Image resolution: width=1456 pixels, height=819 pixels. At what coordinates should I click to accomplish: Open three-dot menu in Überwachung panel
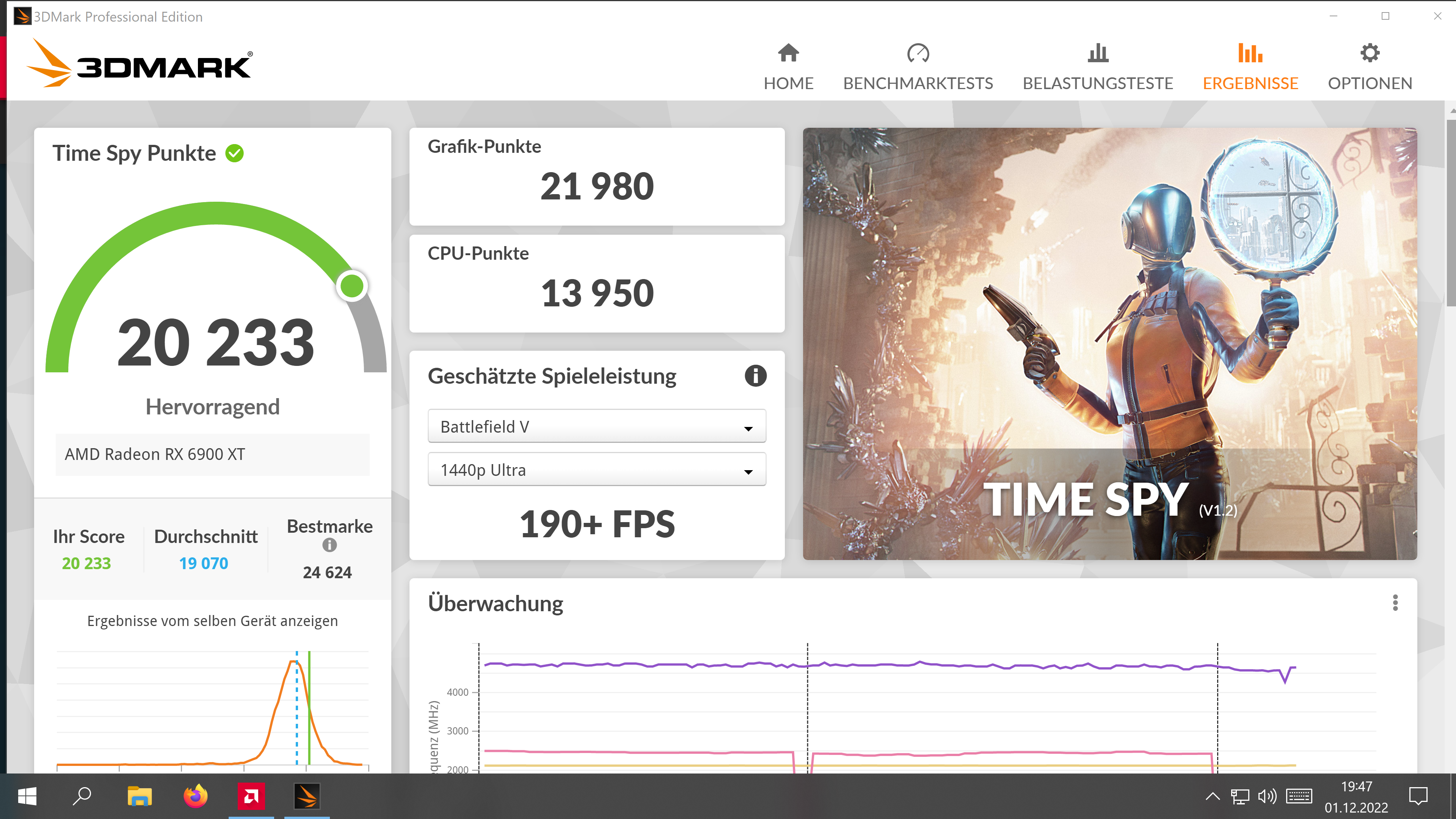click(x=1395, y=602)
